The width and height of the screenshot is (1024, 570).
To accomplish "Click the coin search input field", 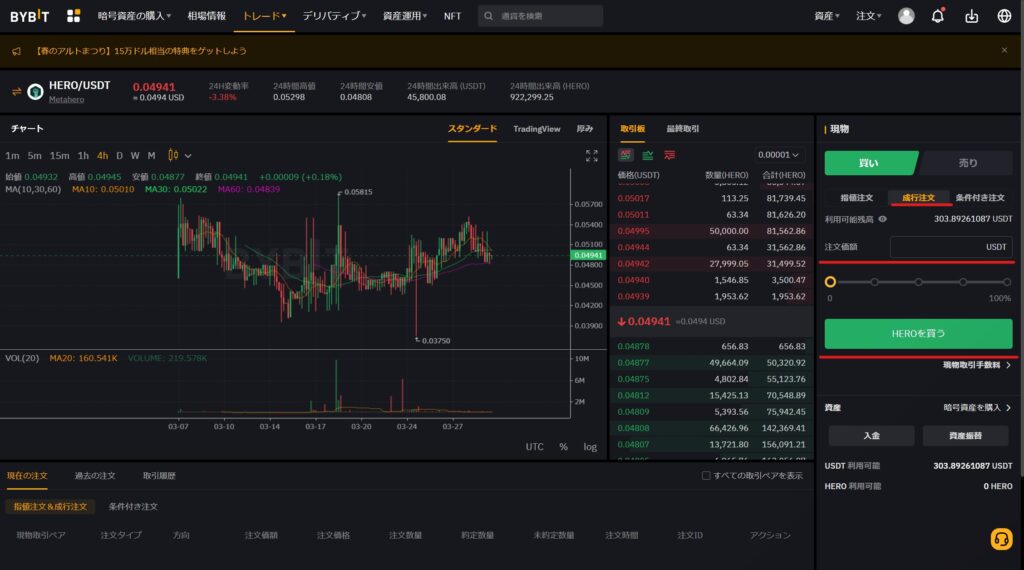I will (x=540, y=16).
